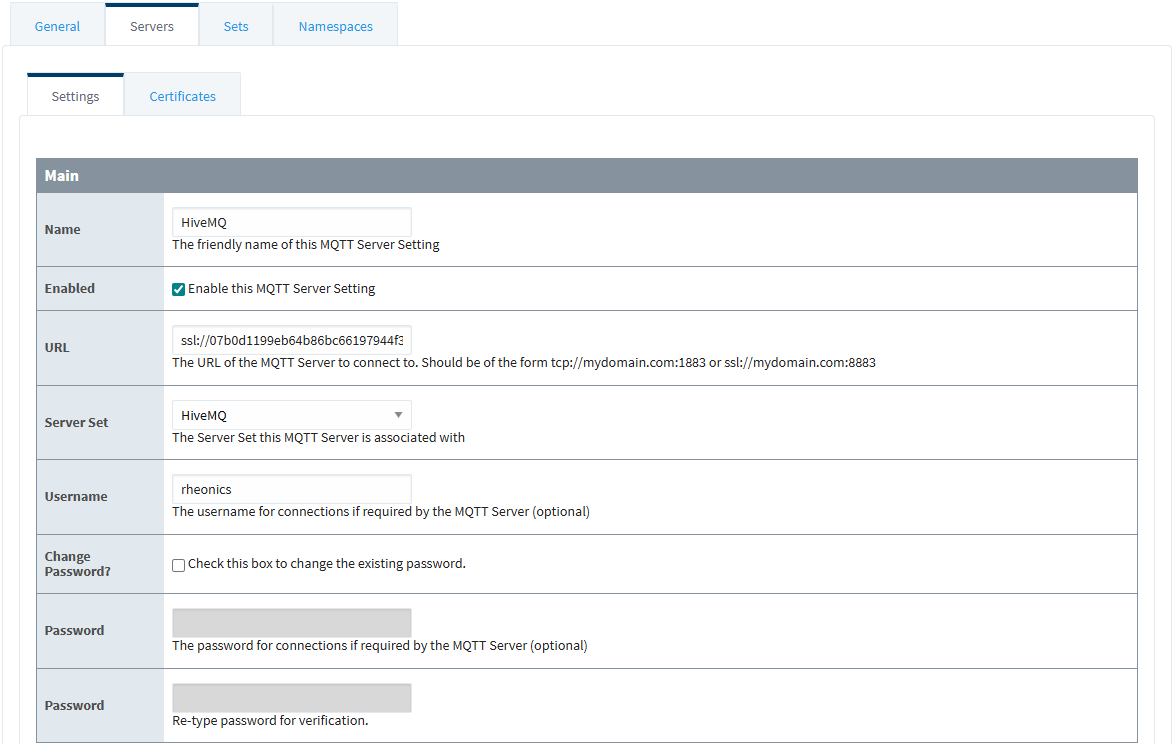1173x744 pixels.
Task: Click the bold Name row label
Action: coord(63,229)
